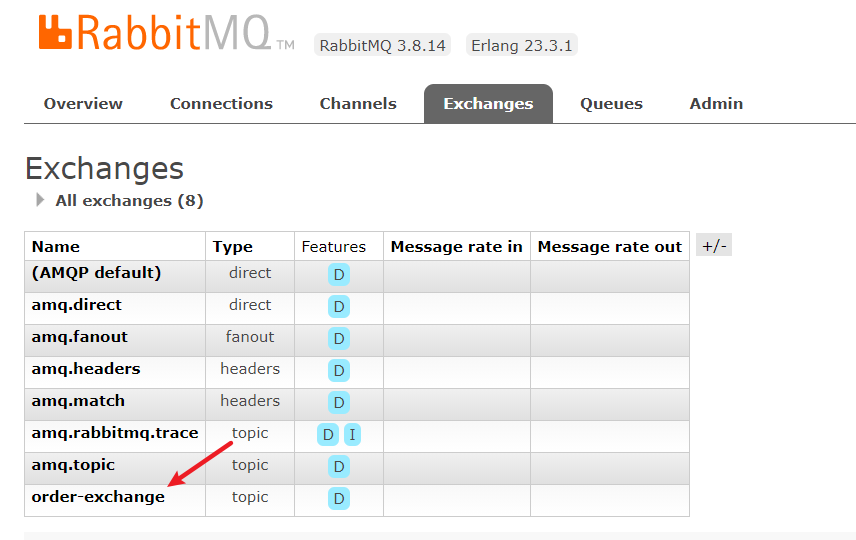Viewport: 856px width, 540px height.
Task: Select the Exchanges tab
Action: pyautogui.click(x=488, y=104)
